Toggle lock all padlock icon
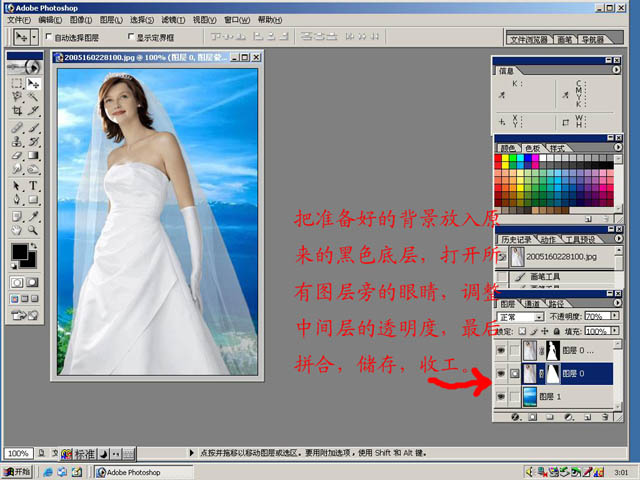640x480 pixels. [556, 331]
